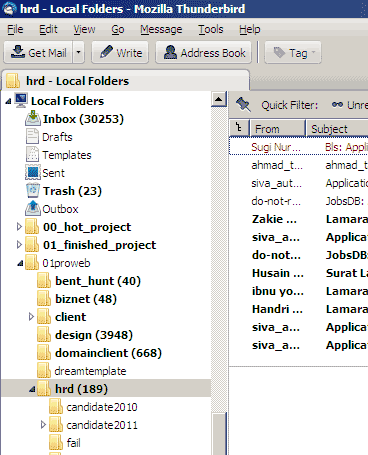Open the Go menu

(118, 29)
